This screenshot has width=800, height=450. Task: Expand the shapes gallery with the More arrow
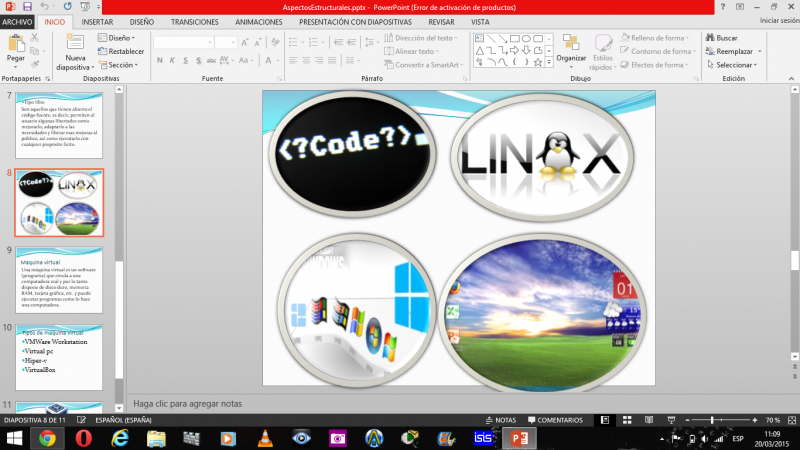point(549,62)
